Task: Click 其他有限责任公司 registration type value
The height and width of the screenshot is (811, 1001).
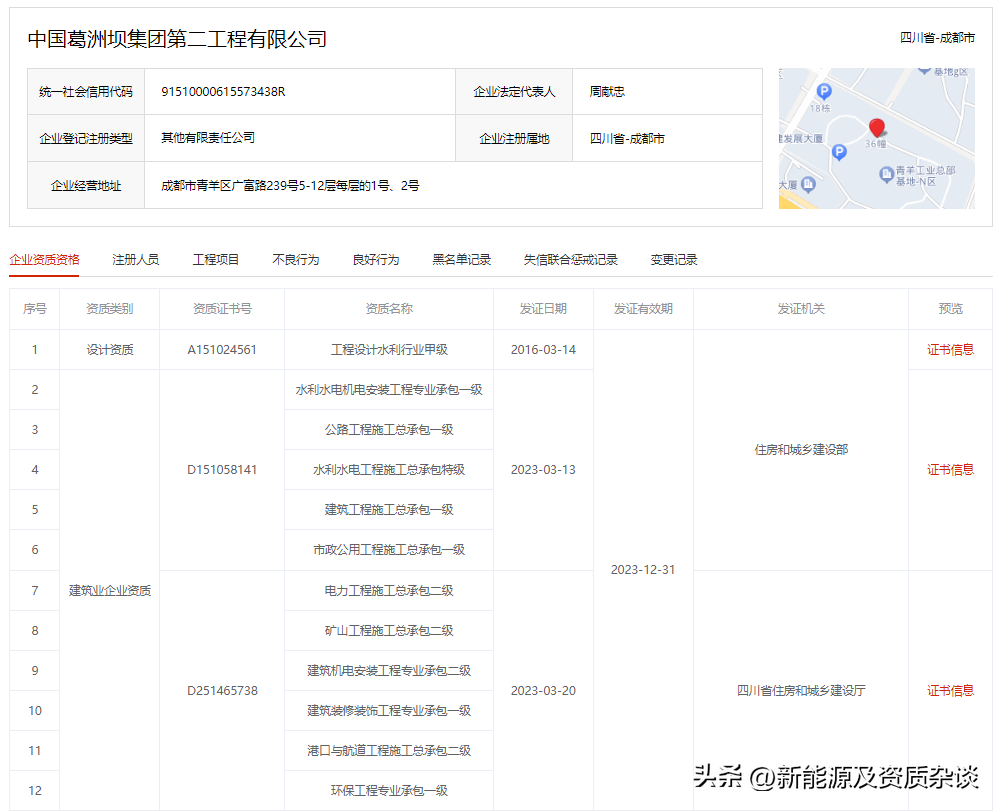Action: (207, 137)
